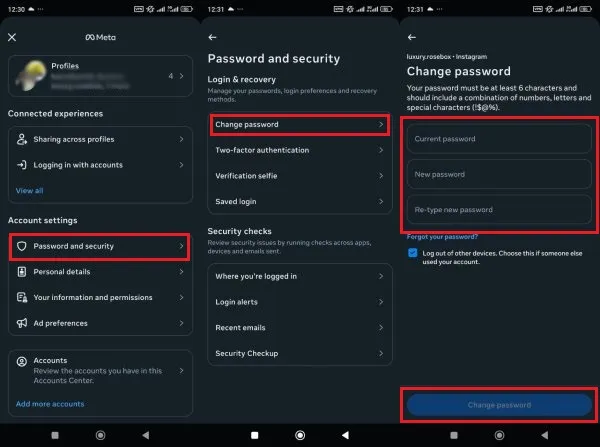Open Where you're logged in
Image resolution: width=600 pixels, height=447 pixels.
(300, 276)
